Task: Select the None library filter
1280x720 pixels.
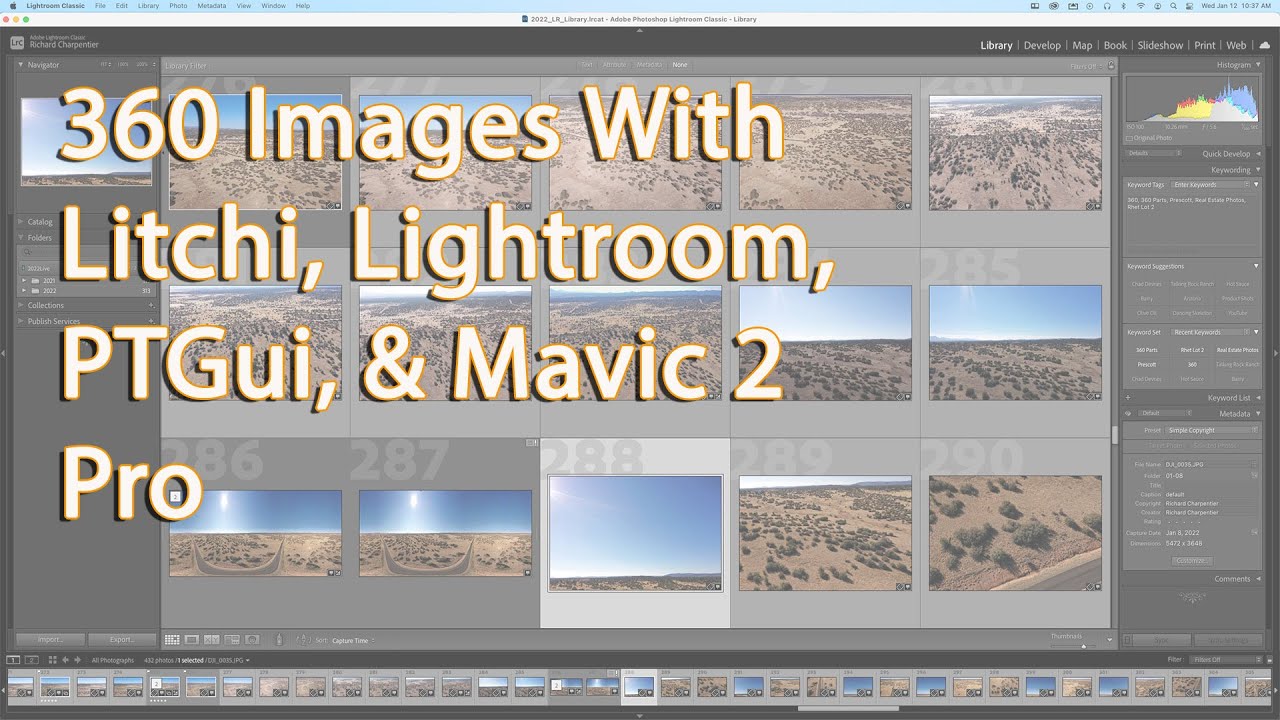Action: tap(680, 65)
